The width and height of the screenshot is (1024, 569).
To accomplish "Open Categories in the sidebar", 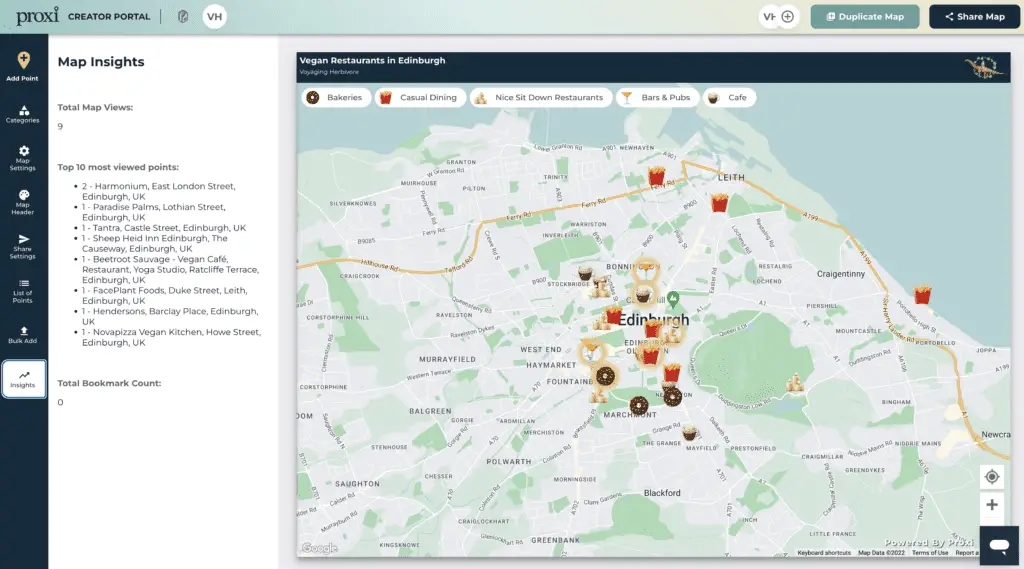I will 23,114.
